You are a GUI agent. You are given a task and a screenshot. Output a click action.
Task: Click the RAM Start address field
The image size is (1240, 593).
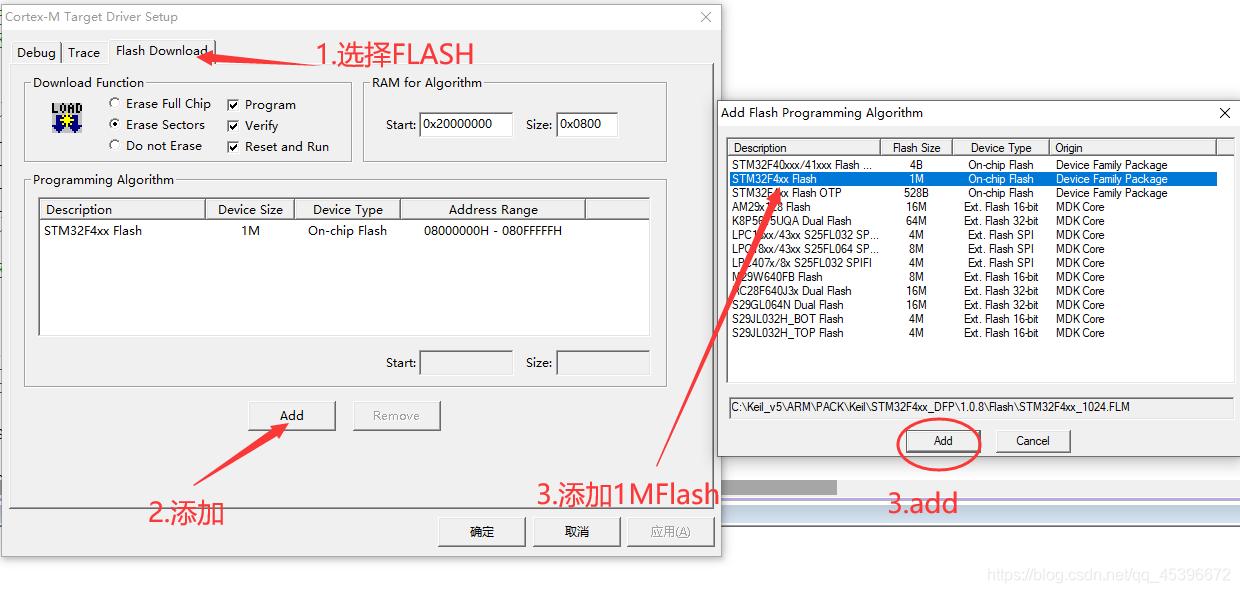click(x=466, y=124)
